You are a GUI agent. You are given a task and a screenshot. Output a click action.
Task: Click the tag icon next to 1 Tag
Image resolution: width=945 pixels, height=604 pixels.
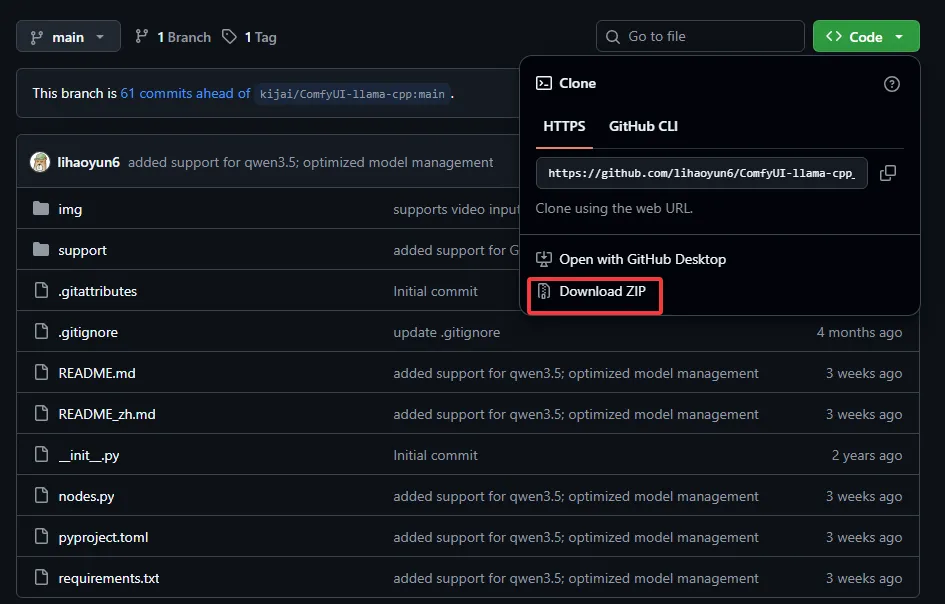point(229,37)
